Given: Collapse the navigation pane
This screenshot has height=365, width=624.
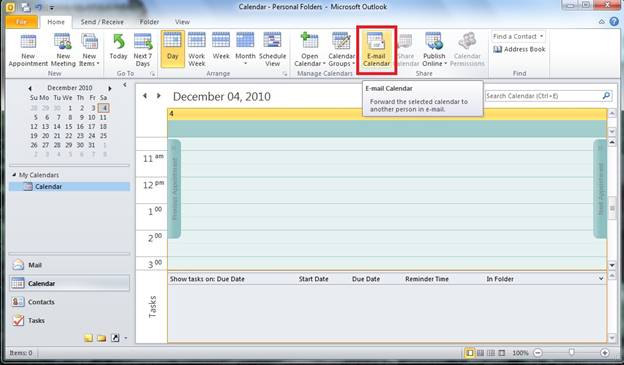Looking at the screenshot, I should point(125,85).
